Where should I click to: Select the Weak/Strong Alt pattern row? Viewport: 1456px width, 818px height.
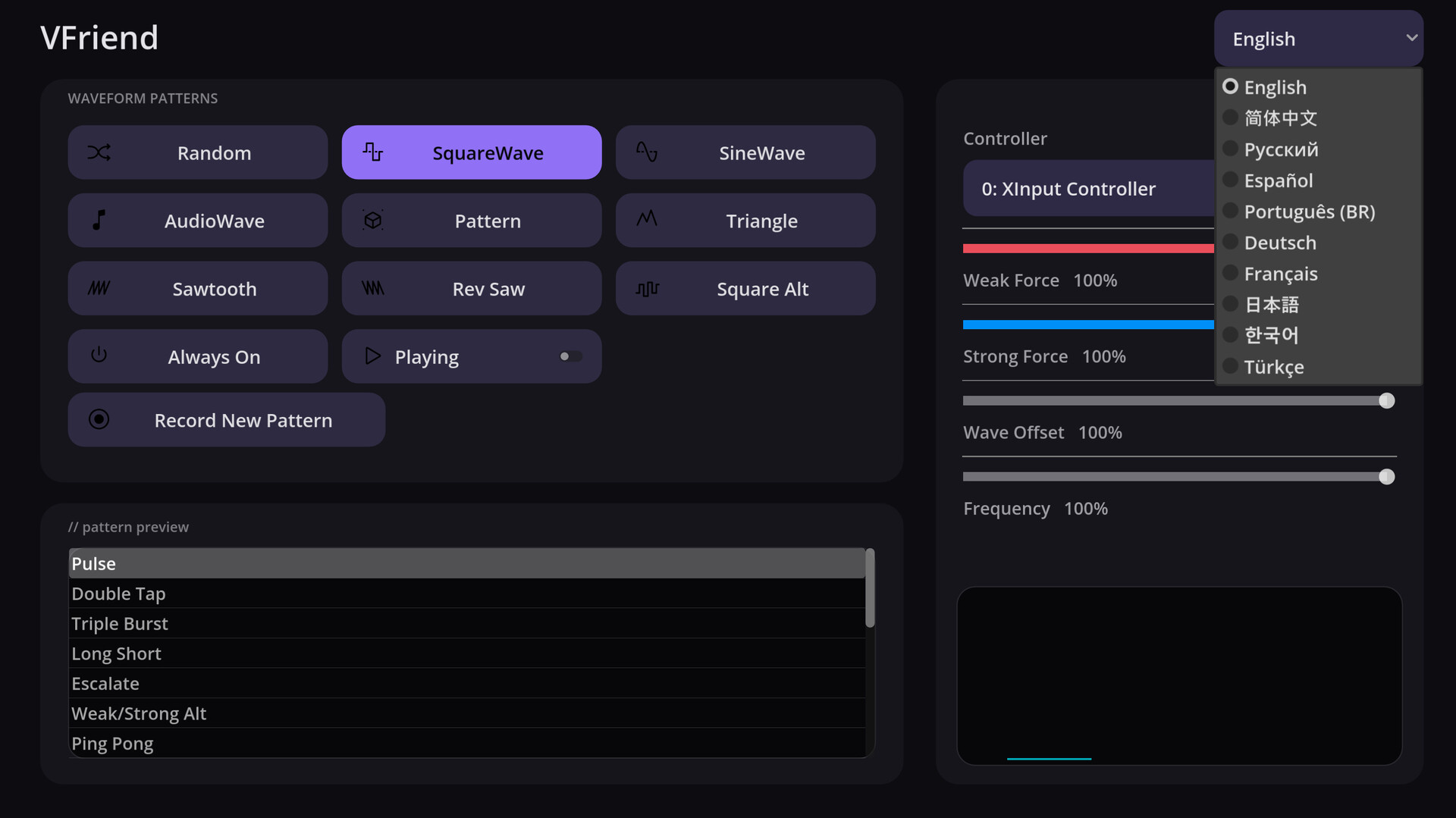[x=467, y=713]
